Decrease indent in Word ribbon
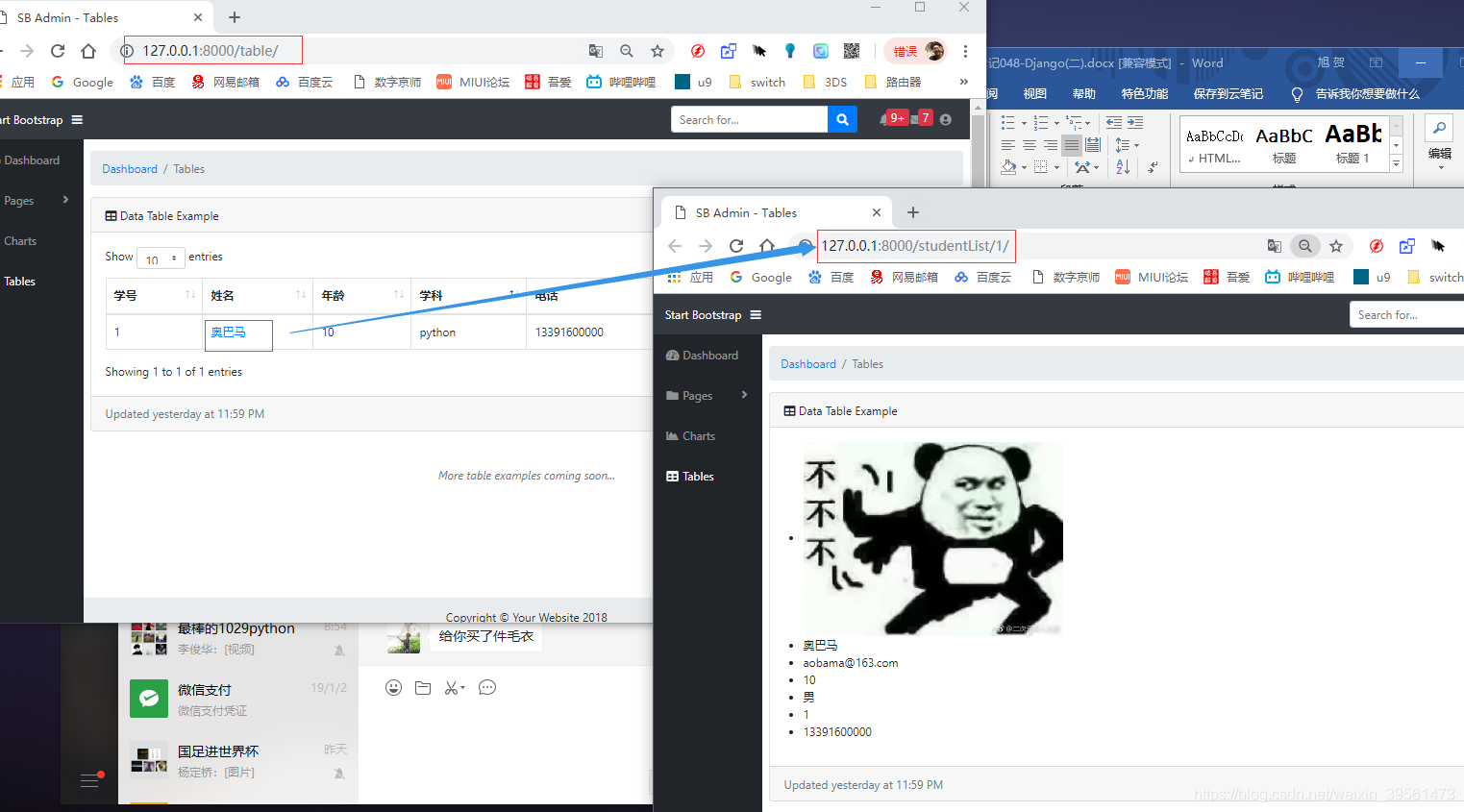Screen dimensions: 1464x812 pyautogui.click(x=1114, y=123)
